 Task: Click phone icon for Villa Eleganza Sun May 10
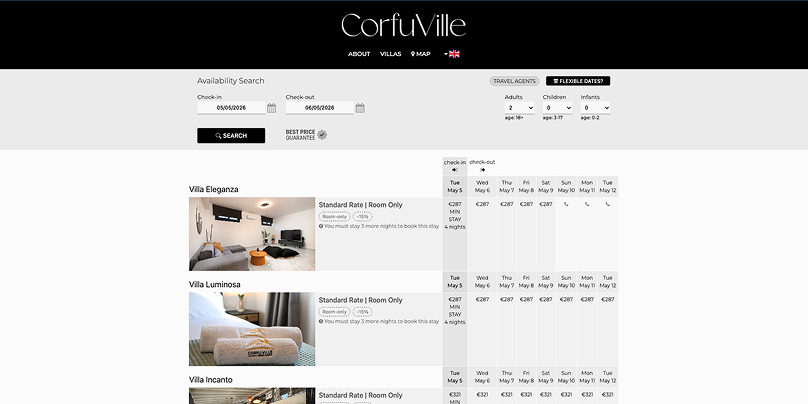click(x=566, y=204)
